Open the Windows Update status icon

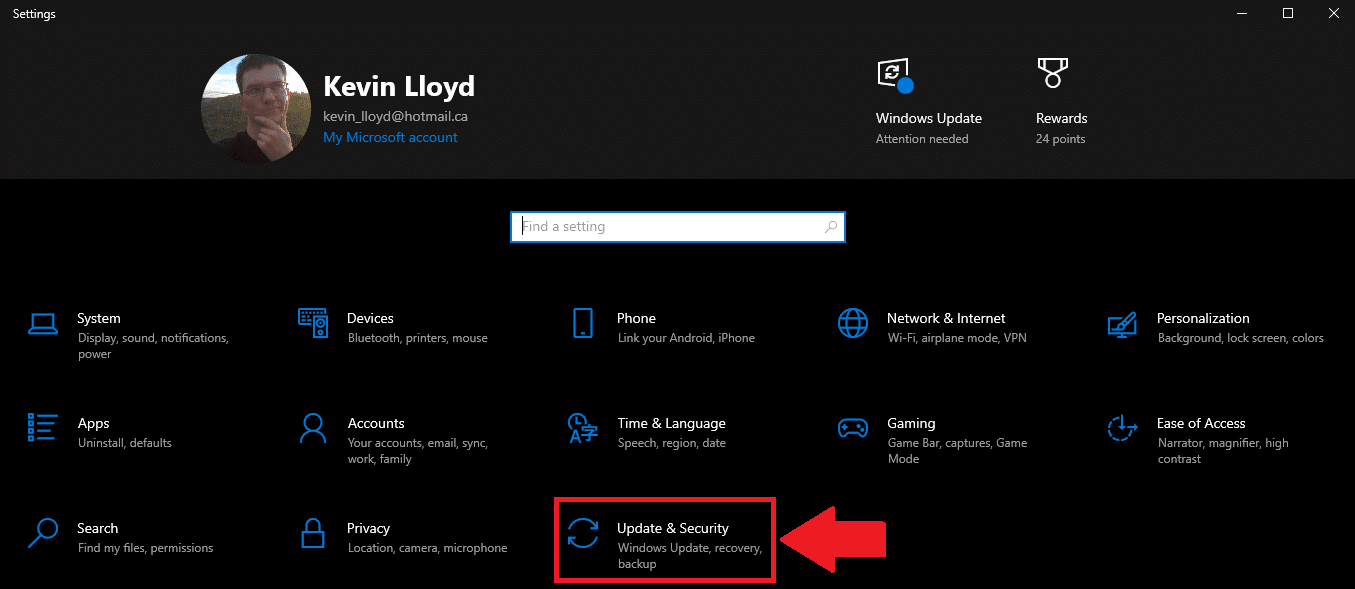(895, 75)
